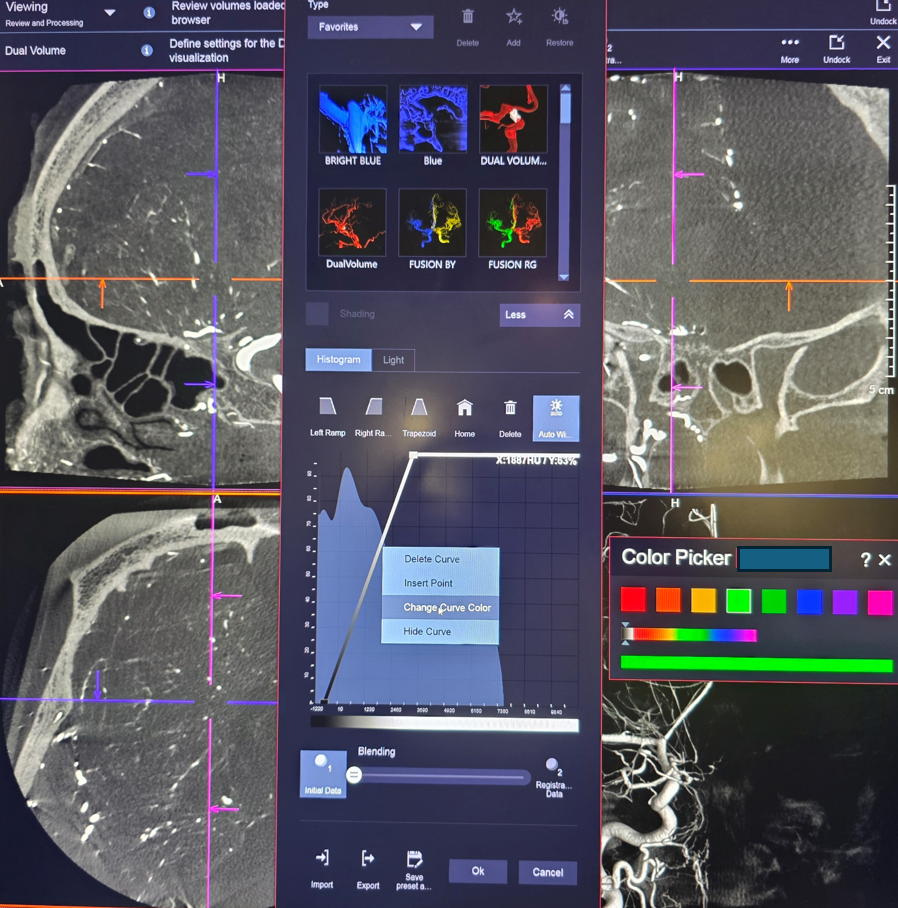Click the Left Ramp curve icon
This screenshot has width=898, height=908.
(x=327, y=408)
